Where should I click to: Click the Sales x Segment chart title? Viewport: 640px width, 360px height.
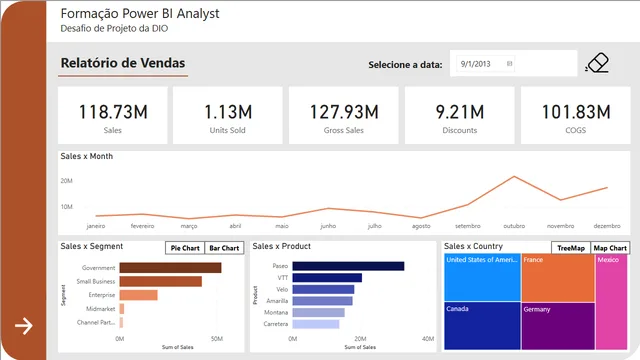(x=91, y=246)
